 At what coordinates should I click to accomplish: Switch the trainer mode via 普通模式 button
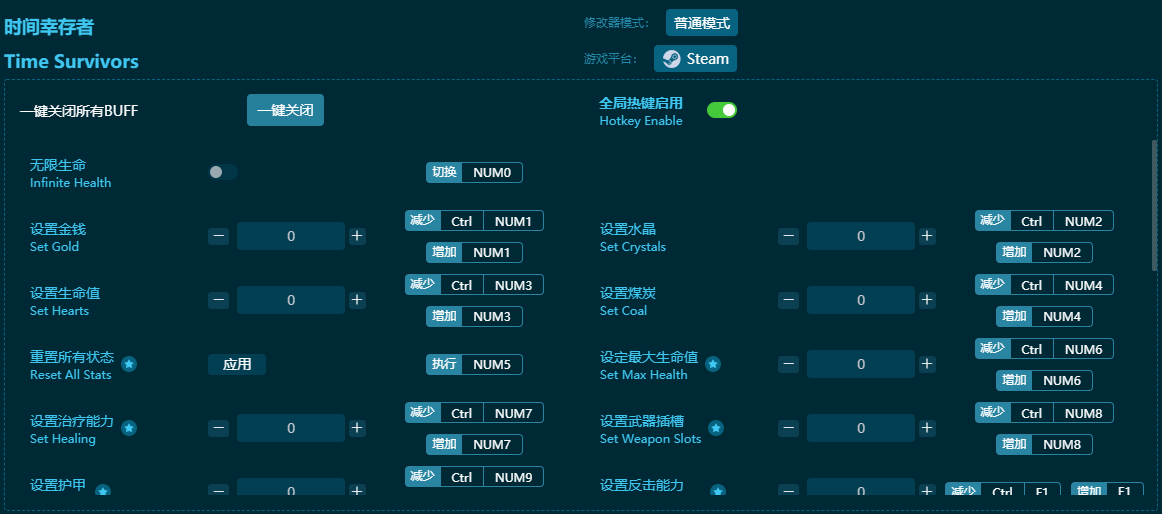pos(701,23)
